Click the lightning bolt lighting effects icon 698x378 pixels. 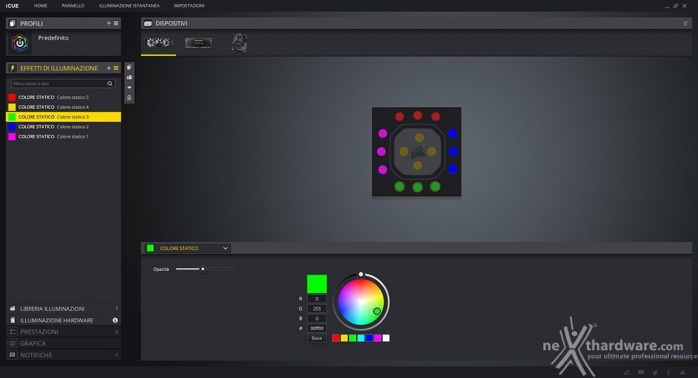click(12, 68)
